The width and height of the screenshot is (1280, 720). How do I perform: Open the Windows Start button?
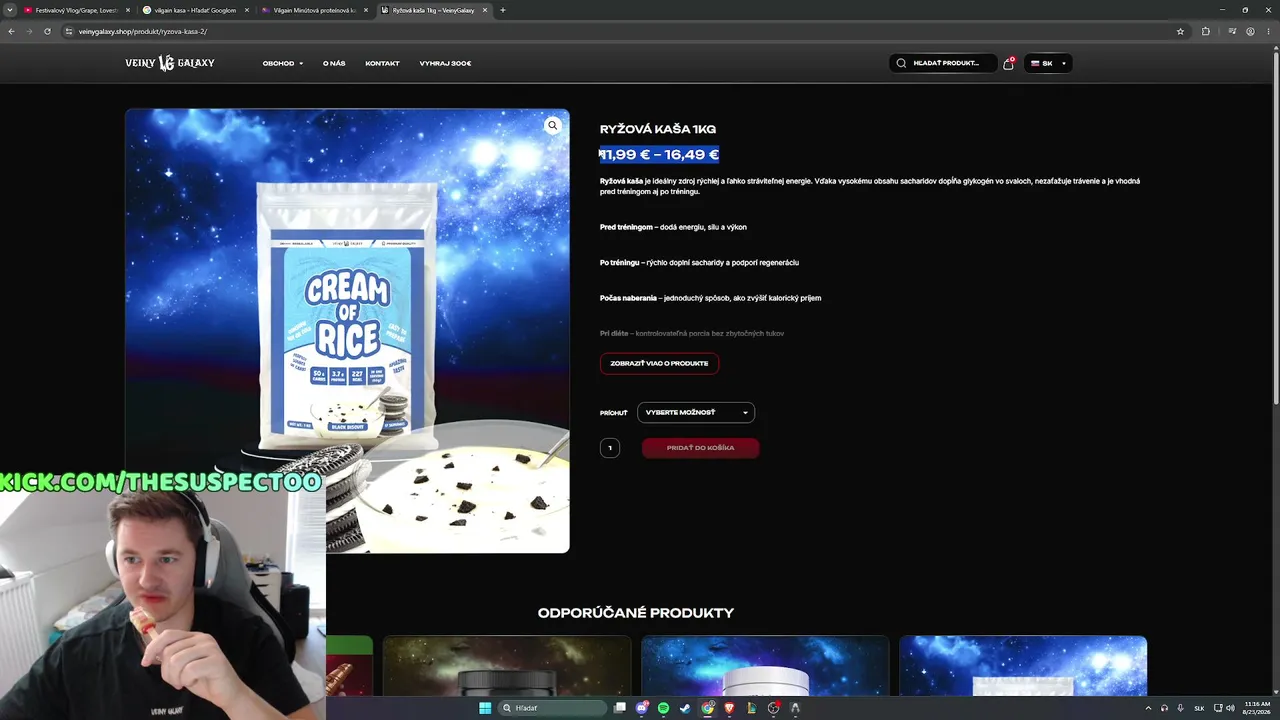coord(485,708)
